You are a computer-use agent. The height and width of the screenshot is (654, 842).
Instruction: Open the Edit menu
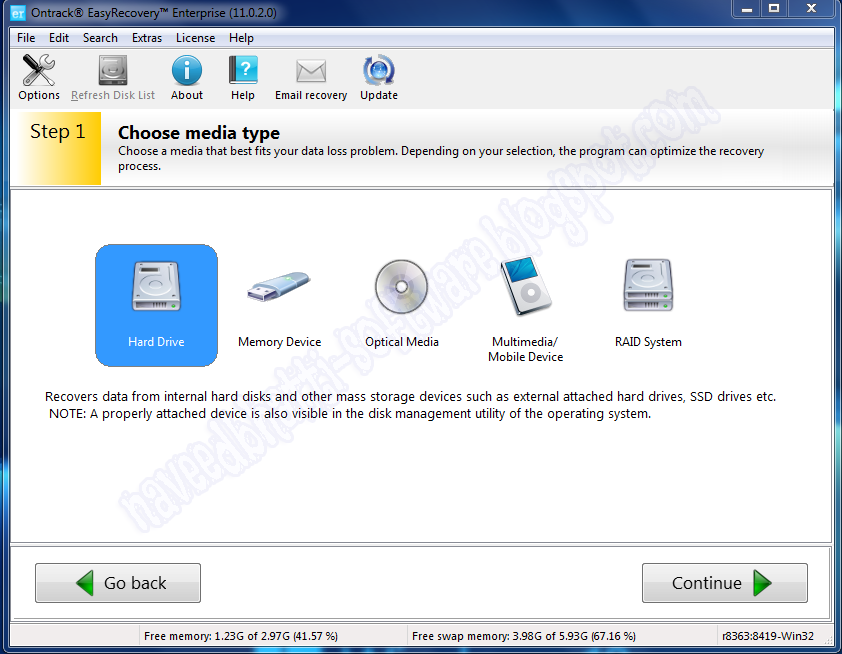coord(59,38)
